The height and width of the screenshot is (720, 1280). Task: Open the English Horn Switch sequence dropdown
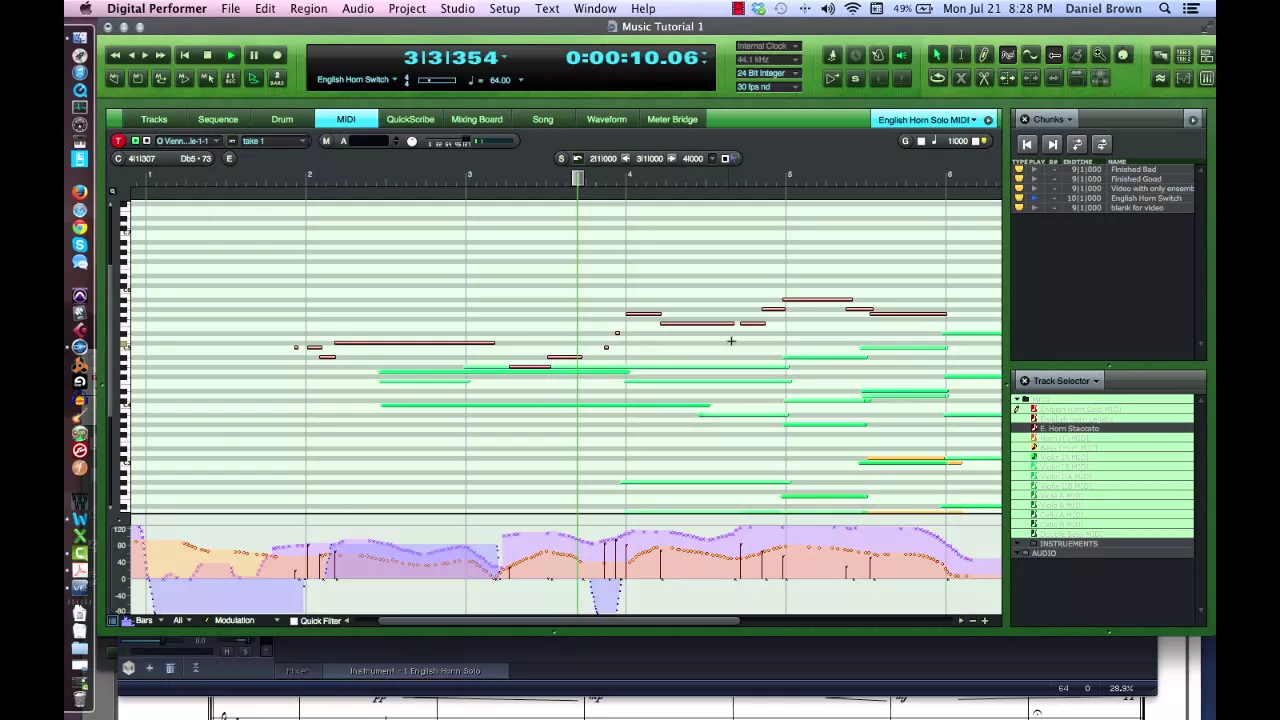356,80
